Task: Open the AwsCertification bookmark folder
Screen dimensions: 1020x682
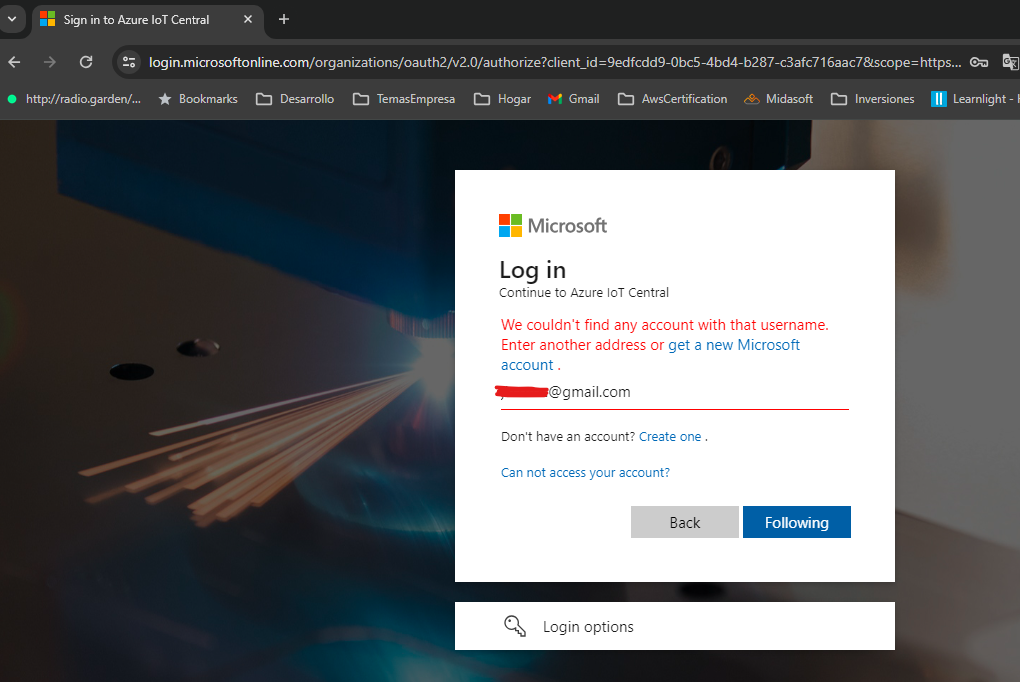Action: click(673, 99)
